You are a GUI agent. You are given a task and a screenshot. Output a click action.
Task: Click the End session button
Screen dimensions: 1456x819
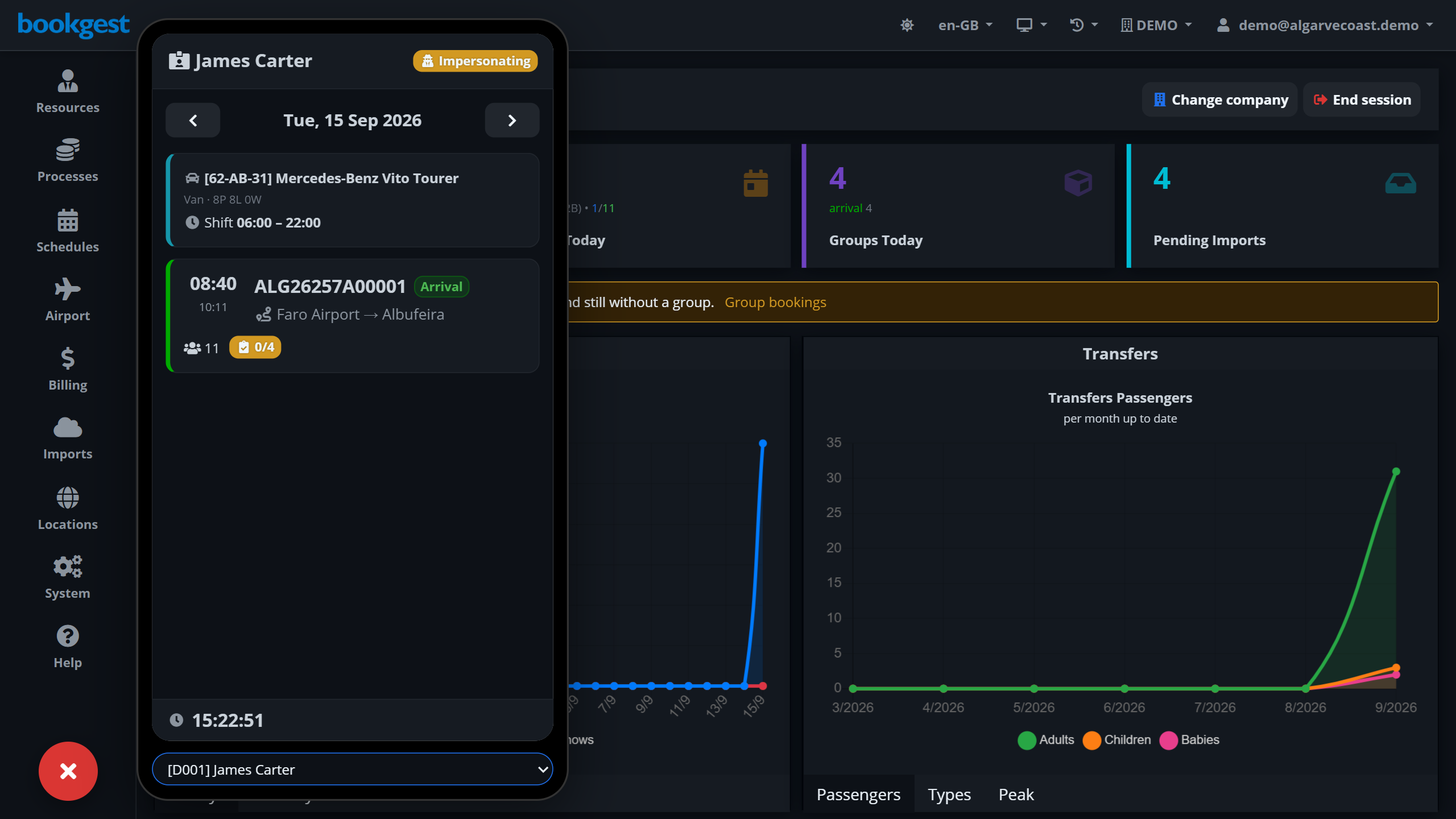click(1362, 100)
